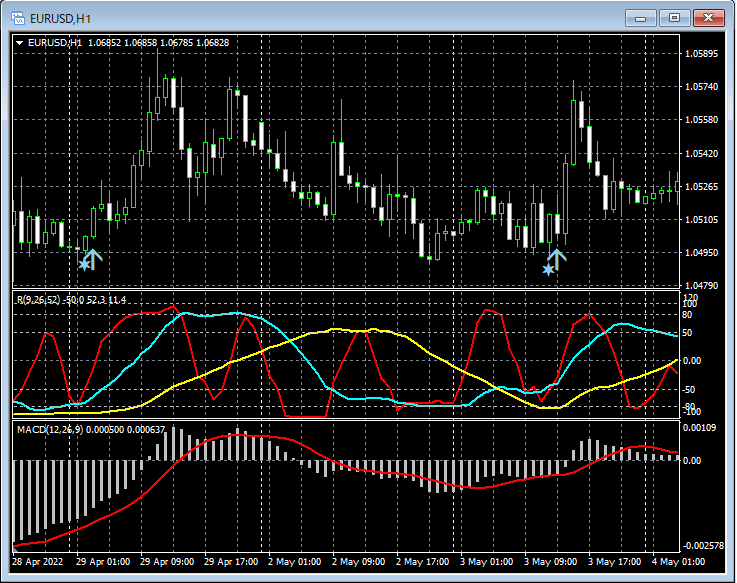Click the EURUSD,H1 title bar text
The height and width of the screenshot is (583, 737).
click(62, 17)
